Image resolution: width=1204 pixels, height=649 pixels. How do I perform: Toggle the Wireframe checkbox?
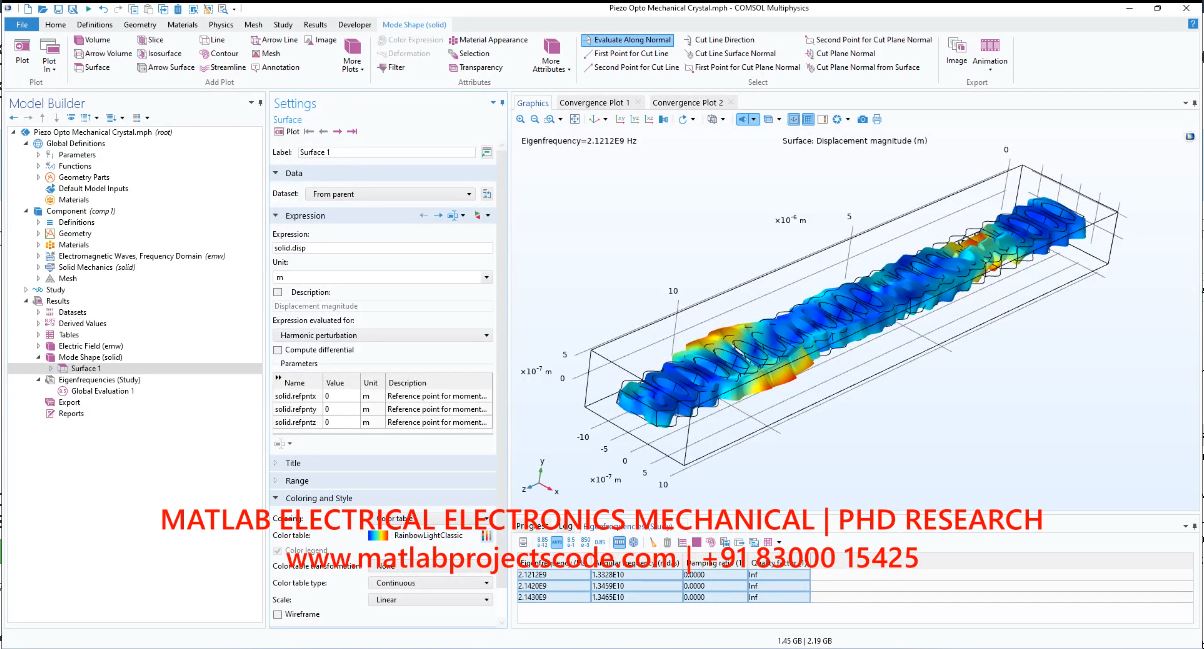[278, 614]
